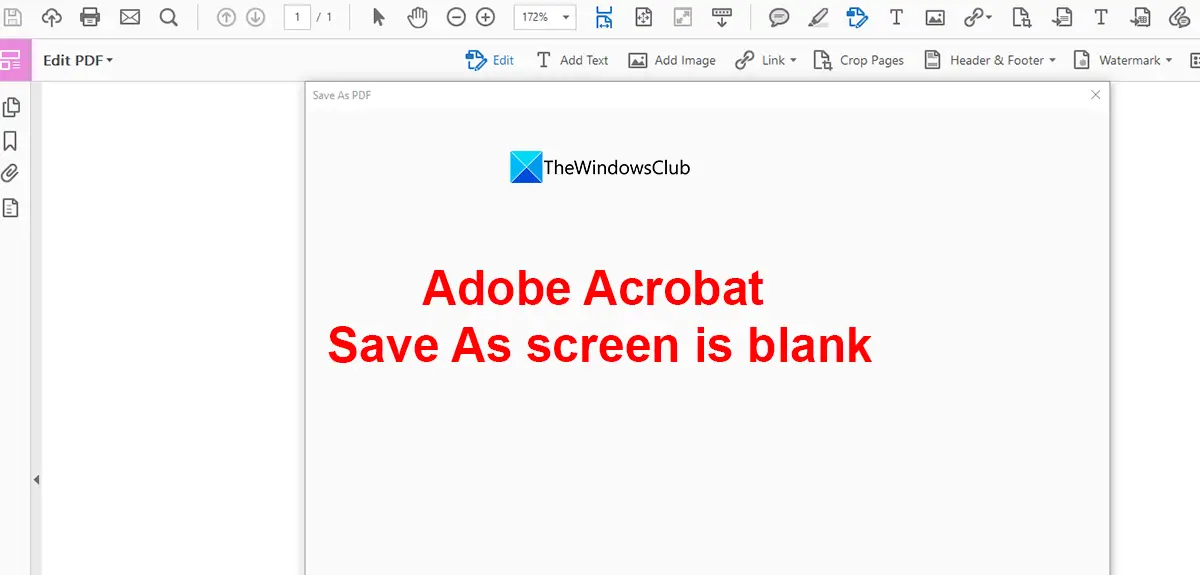Click the Read Mode keyboard-arrow icon
This screenshot has height=575, width=1200.
point(721,17)
